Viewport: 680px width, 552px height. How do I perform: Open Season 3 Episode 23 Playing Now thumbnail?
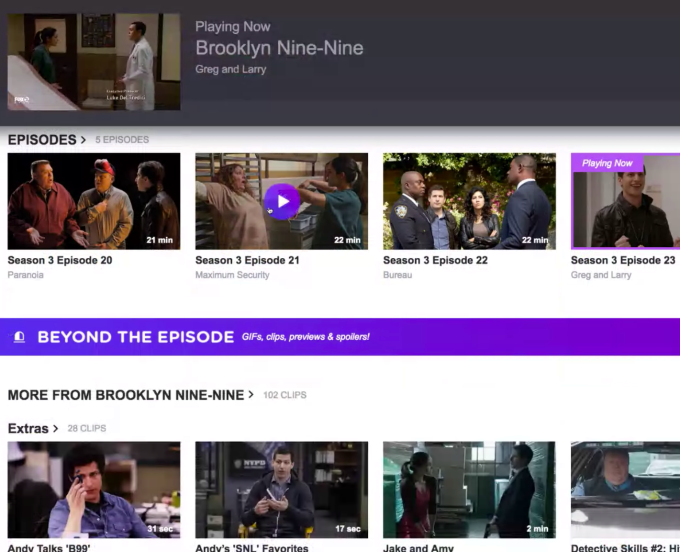[625, 201]
